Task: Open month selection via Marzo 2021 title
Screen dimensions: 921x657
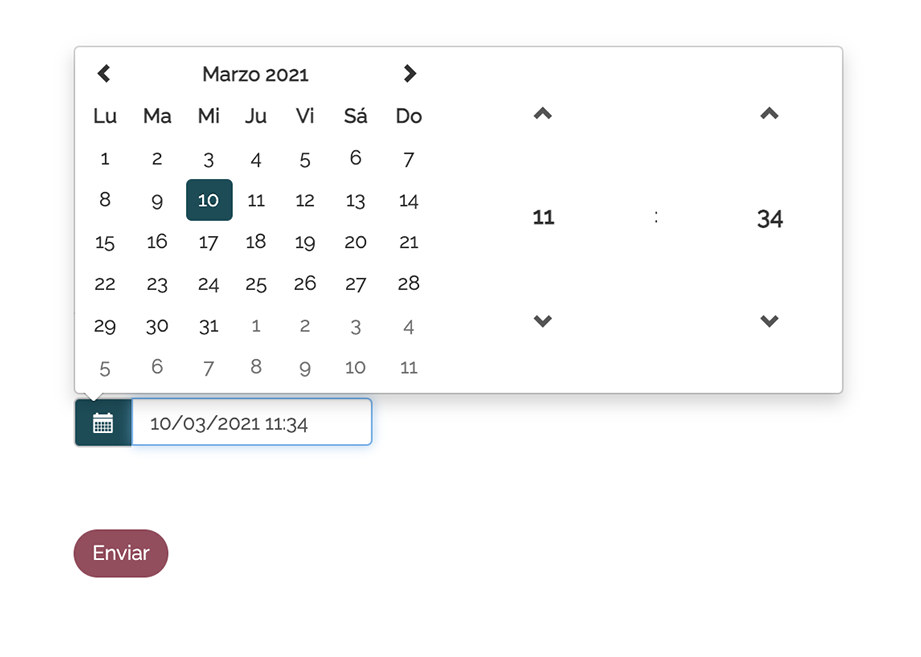Action: (x=256, y=75)
